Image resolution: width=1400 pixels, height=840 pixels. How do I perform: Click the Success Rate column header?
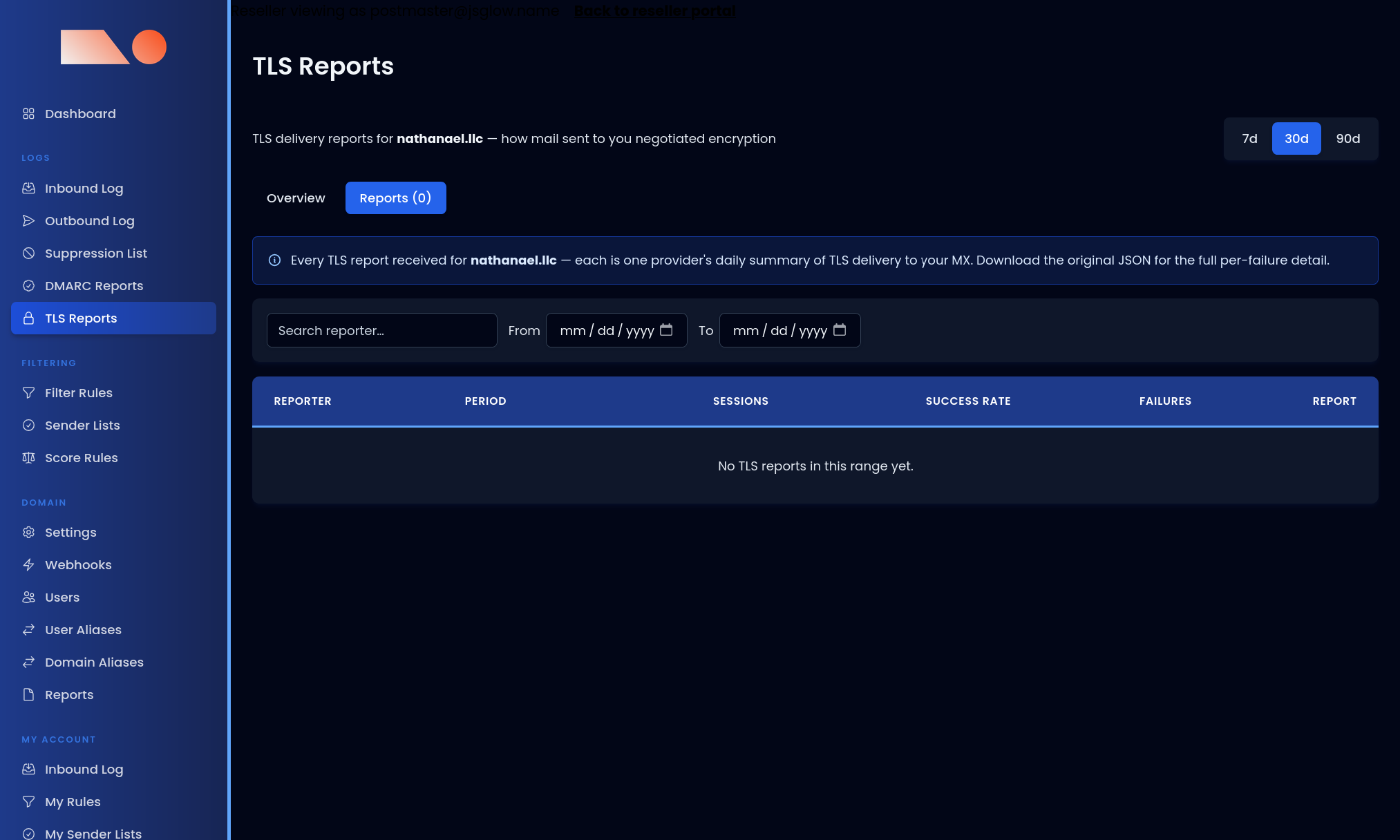coord(968,401)
